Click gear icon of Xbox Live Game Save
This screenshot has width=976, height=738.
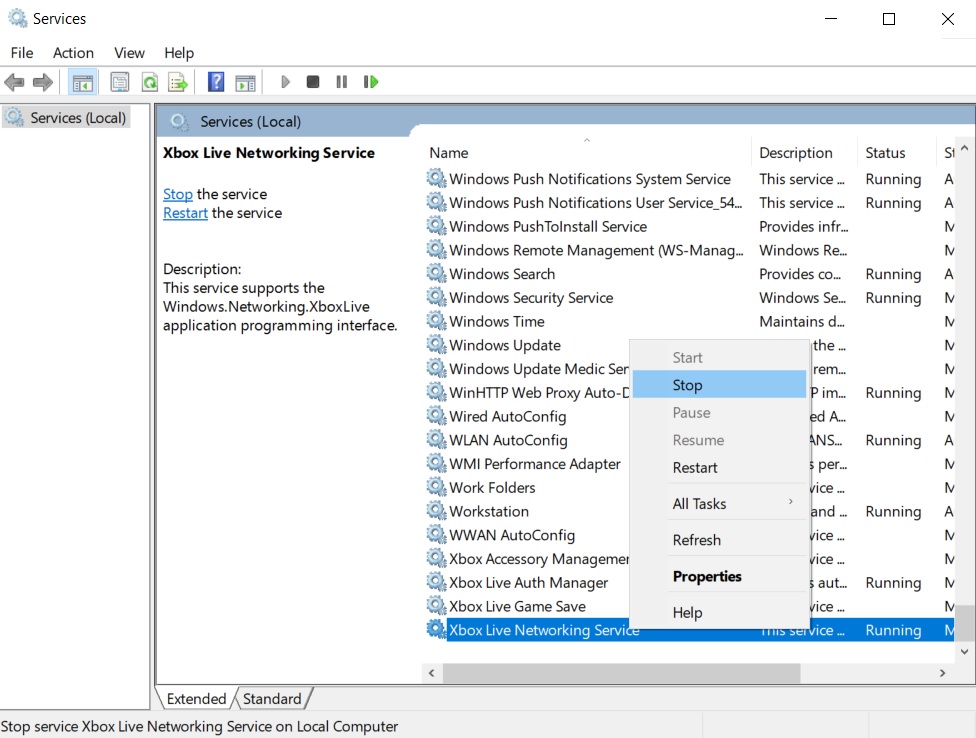tap(436, 605)
